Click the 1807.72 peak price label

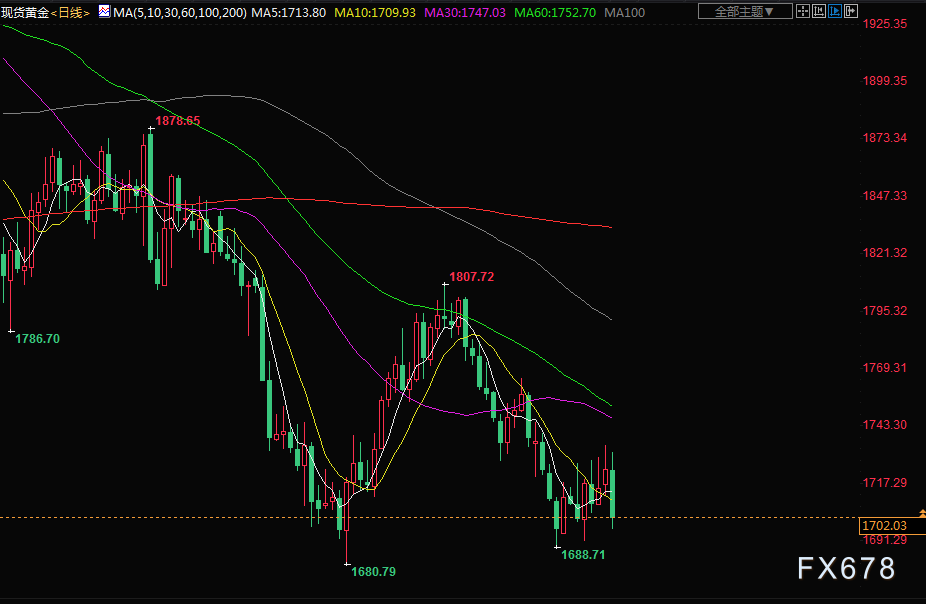tap(471, 276)
